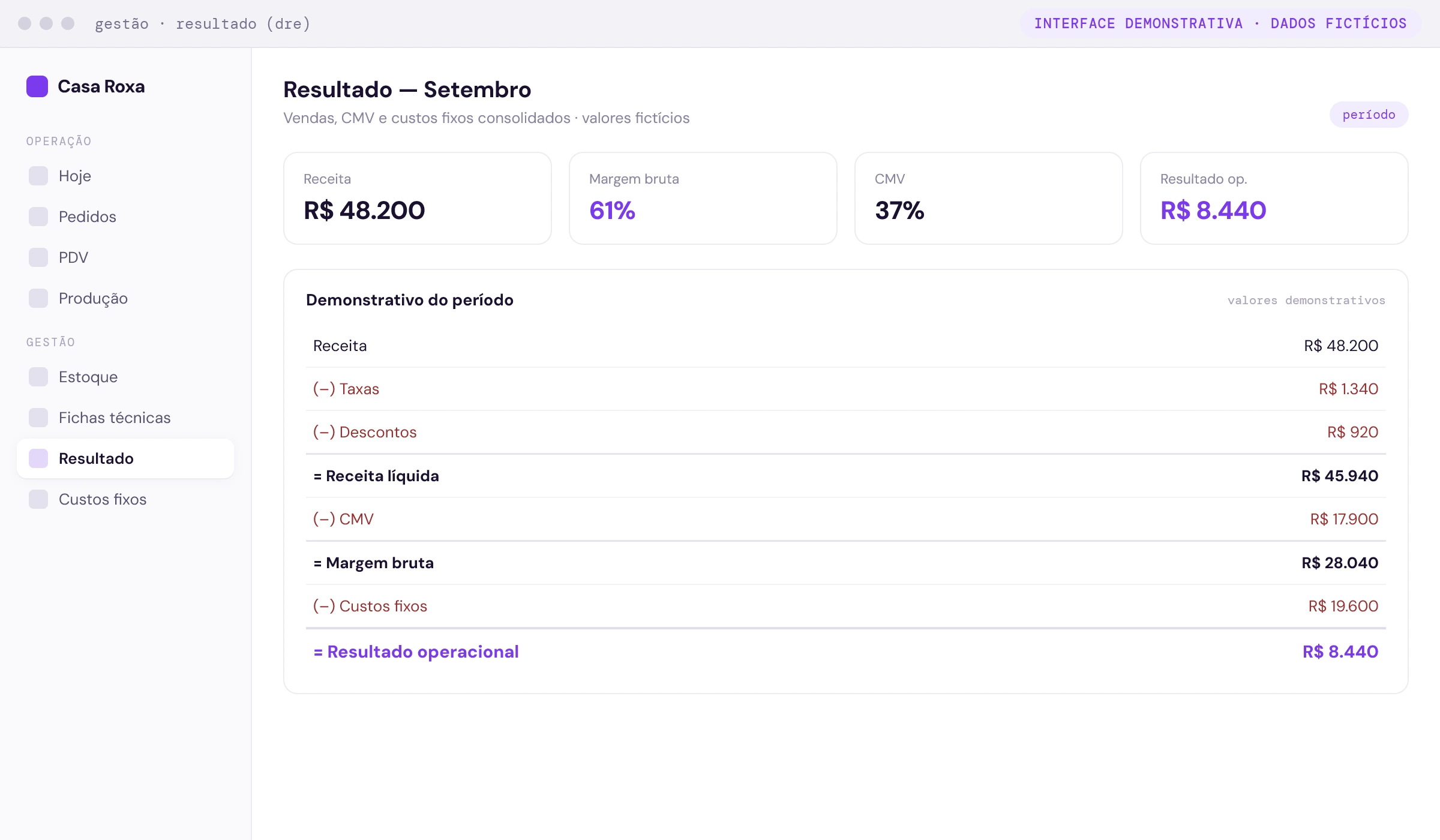Click the (–) Taxas row label
The height and width of the screenshot is (840, 1440).
click(346, 389)
